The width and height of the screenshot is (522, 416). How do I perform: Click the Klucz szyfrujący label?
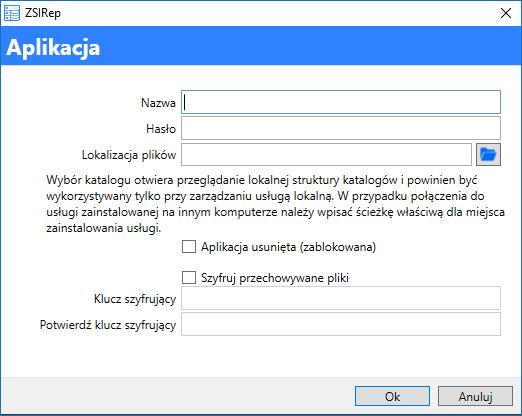pos(135,299)
